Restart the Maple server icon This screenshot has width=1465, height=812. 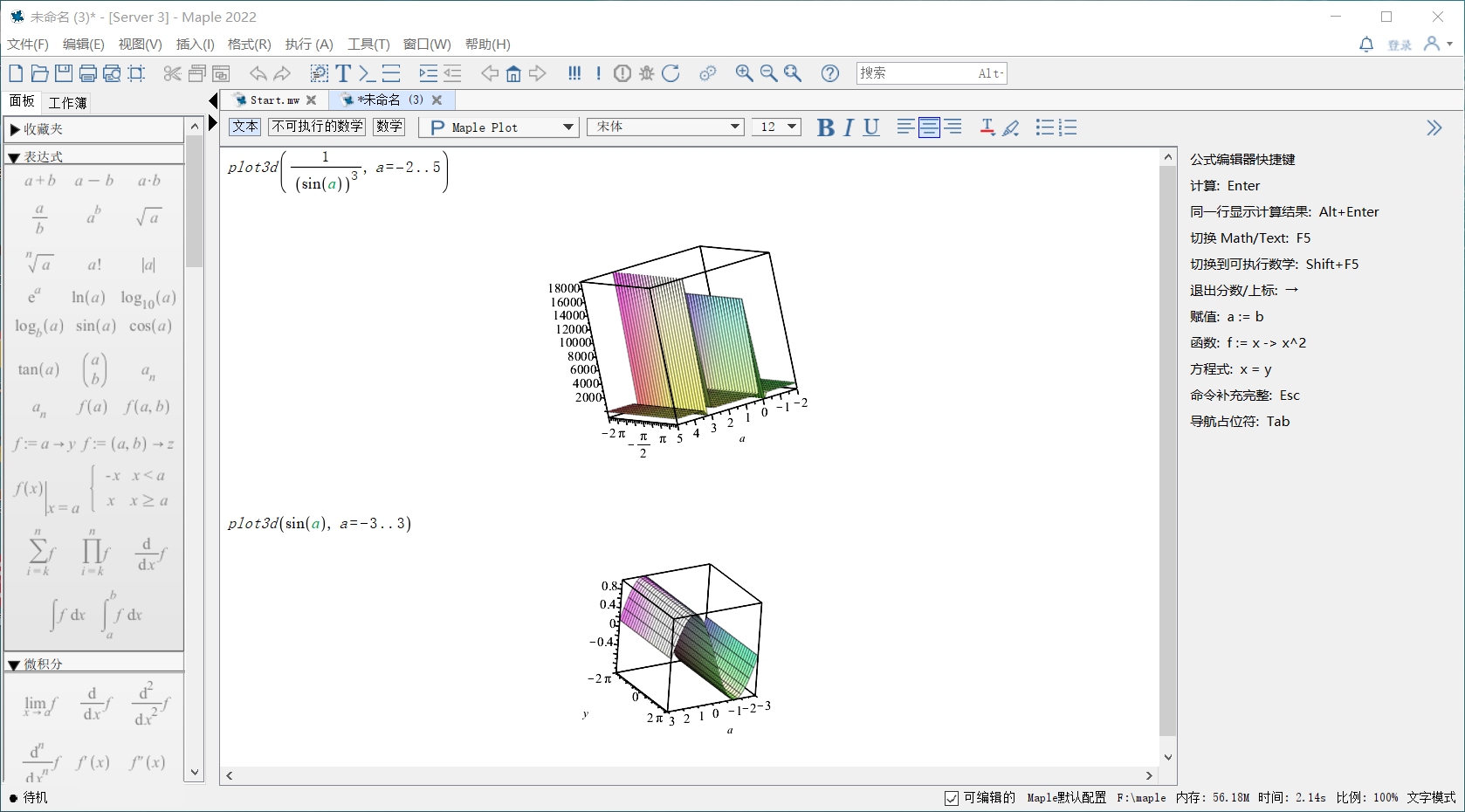(671, 73)
